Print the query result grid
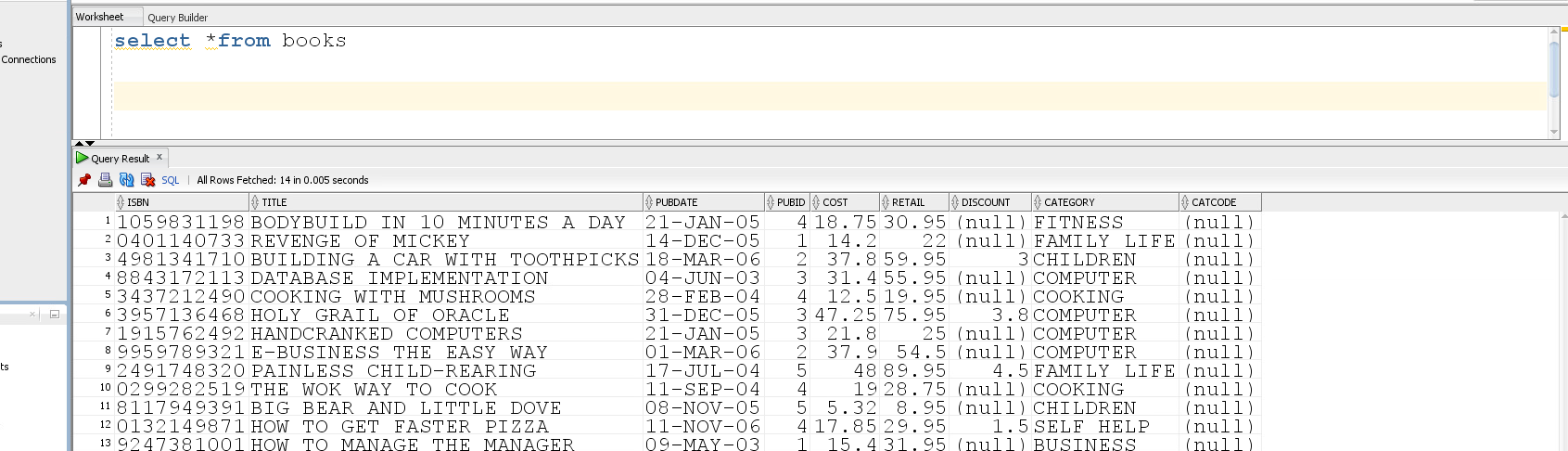1568x451 pixels. point(106,180)
